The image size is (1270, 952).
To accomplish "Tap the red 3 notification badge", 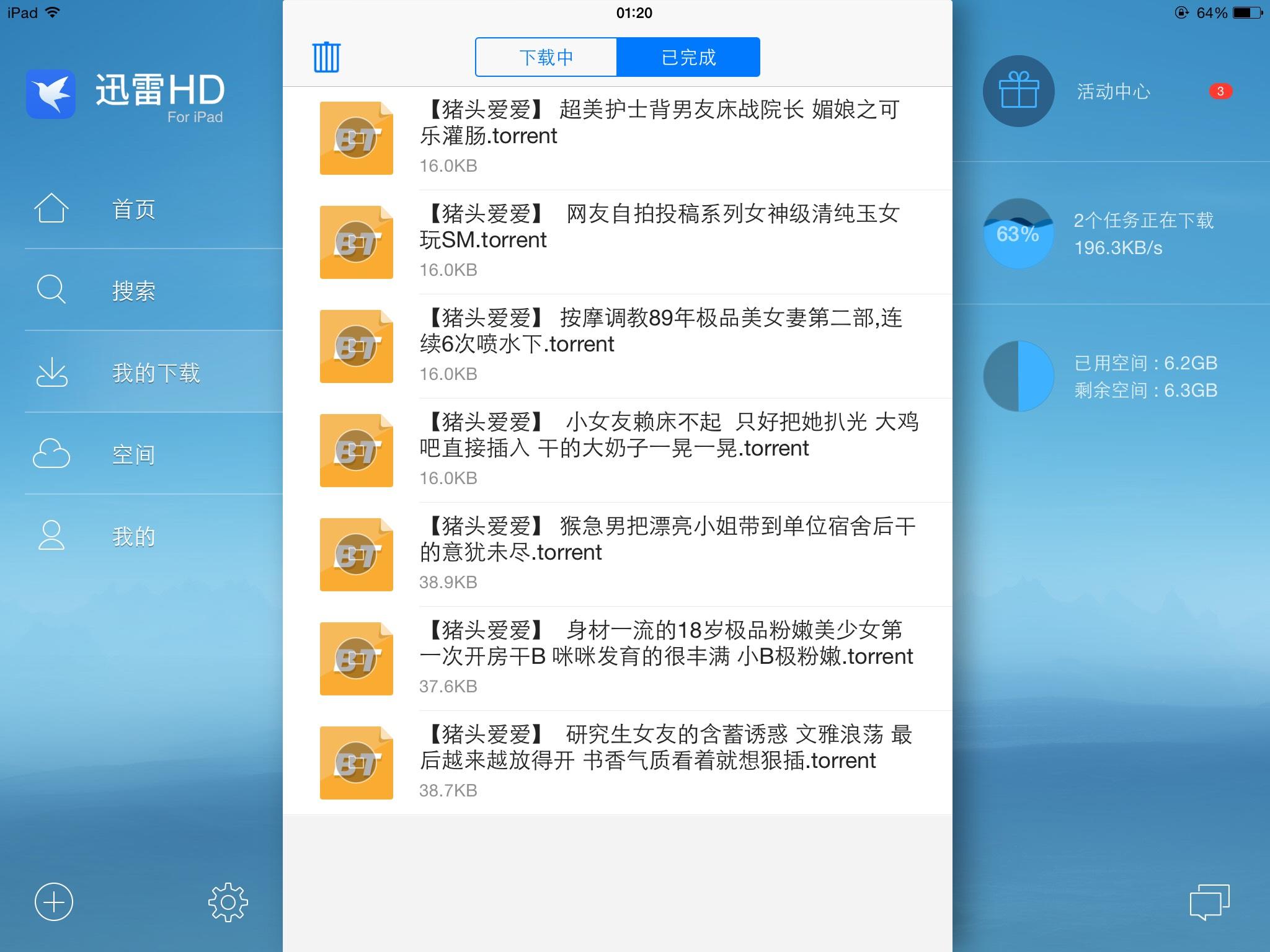I will click(x=1220, y=92).
